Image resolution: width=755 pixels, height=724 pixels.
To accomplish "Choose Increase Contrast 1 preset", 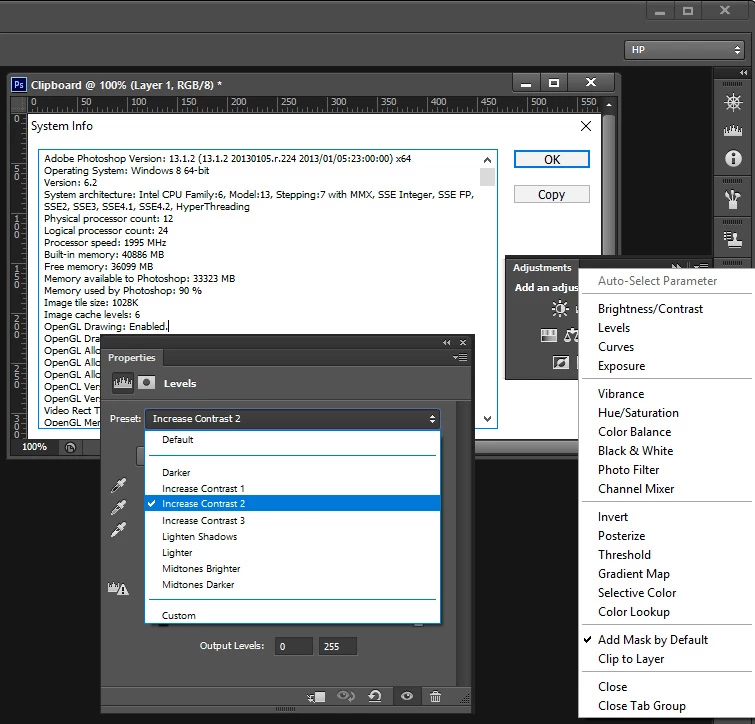I will point(293,489).
